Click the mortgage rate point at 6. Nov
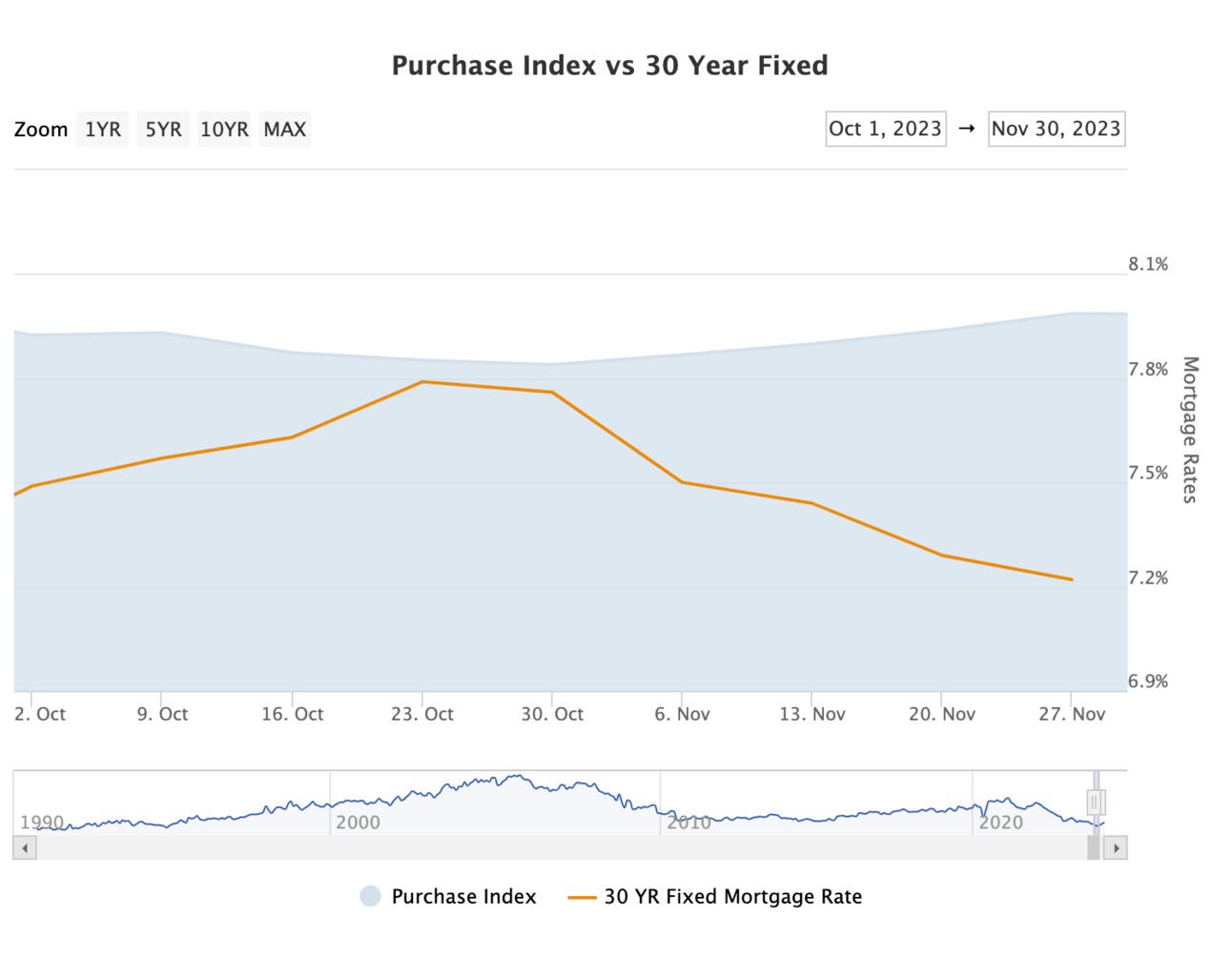Screen dimensions: 1232x956 pos(682,482)
